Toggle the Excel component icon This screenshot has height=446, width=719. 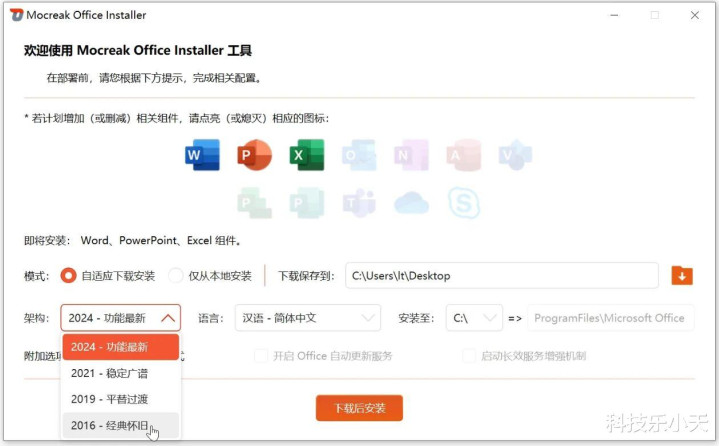pos(307,155)
